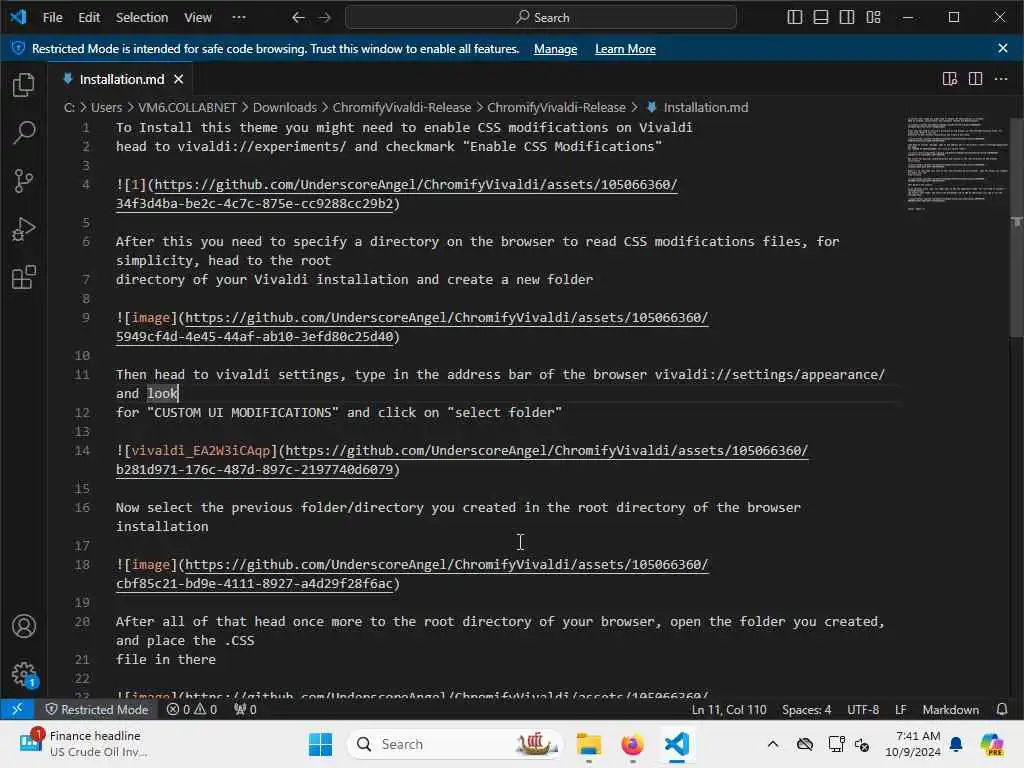Open the Explorer view in activity bar
Image resolution: width=1024 pixels, height=768 pixels.
[24, 85]
